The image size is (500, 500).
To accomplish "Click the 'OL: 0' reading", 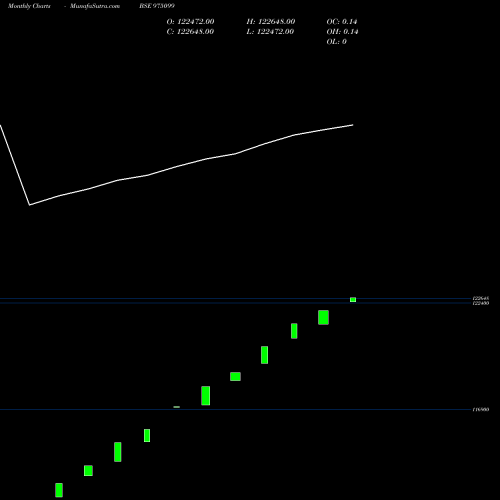I will pyautogui.click(x=337, y=42).
